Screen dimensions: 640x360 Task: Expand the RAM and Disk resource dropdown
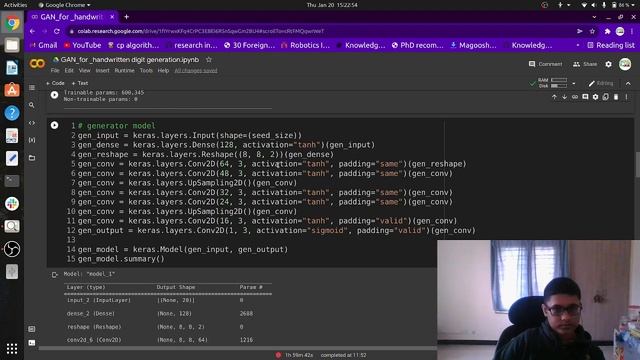click(x=573, y=83)
